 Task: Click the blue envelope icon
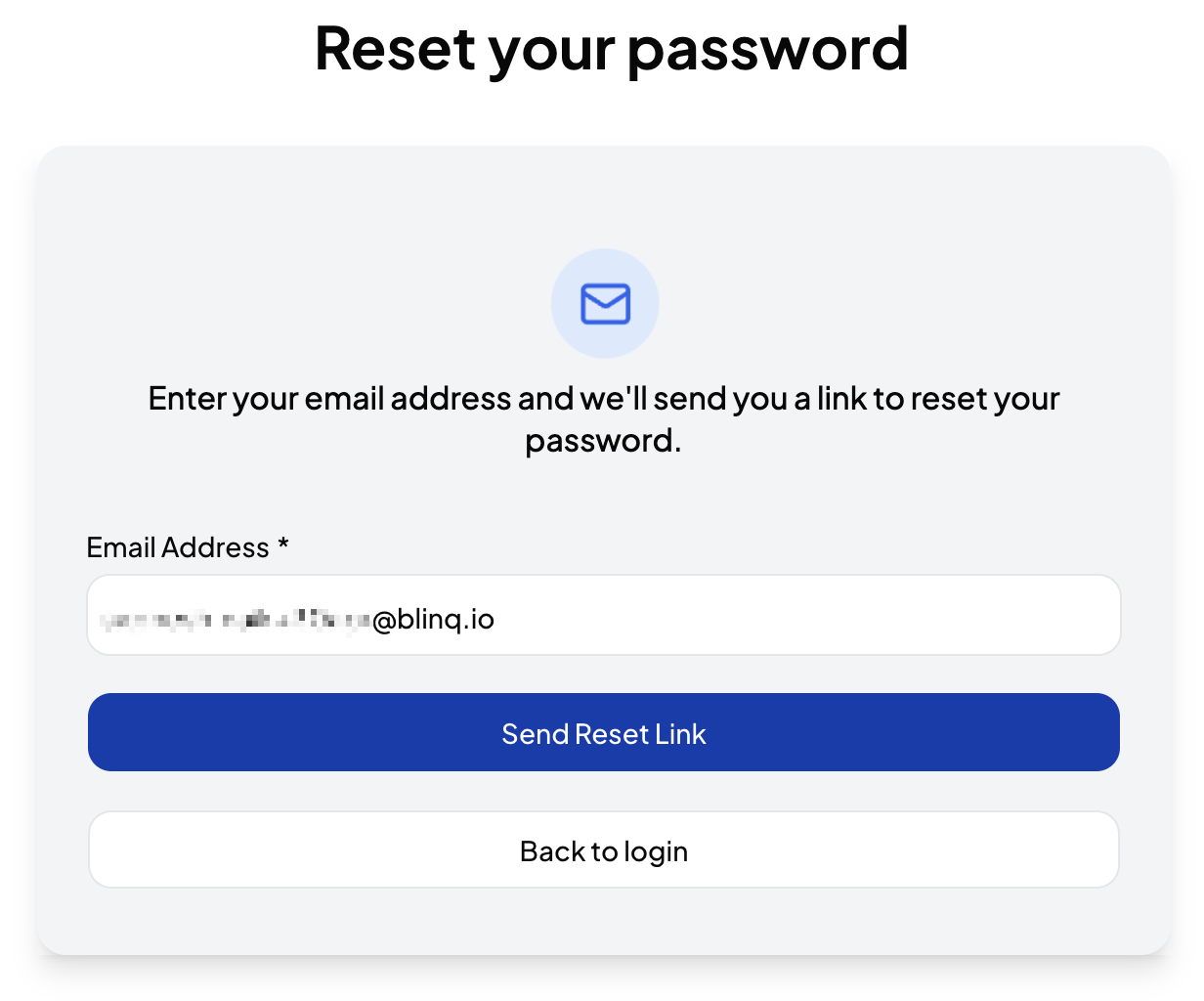pos(605,304)
